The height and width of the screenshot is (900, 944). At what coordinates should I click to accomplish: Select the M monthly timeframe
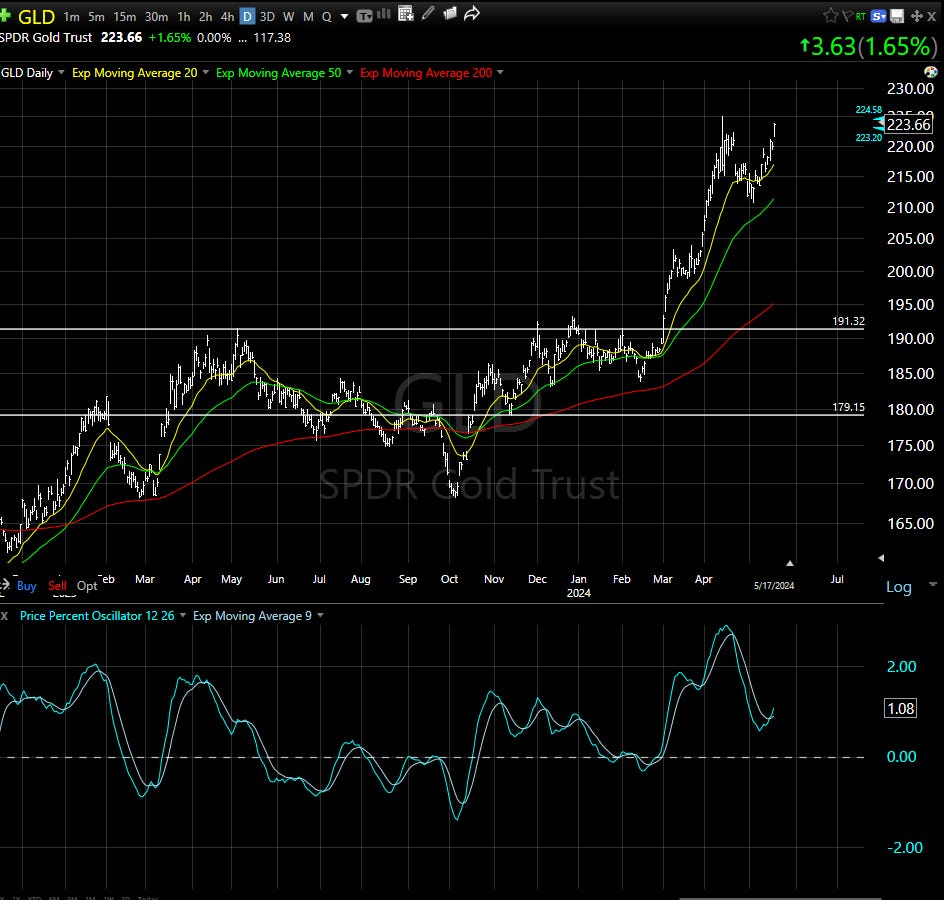pyautogui.click(x=308, y=17)
